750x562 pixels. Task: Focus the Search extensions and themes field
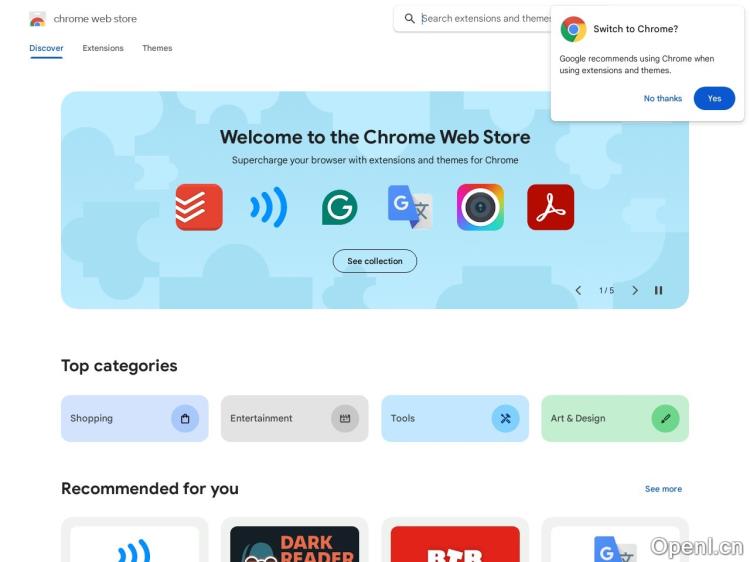coord(486,19)
